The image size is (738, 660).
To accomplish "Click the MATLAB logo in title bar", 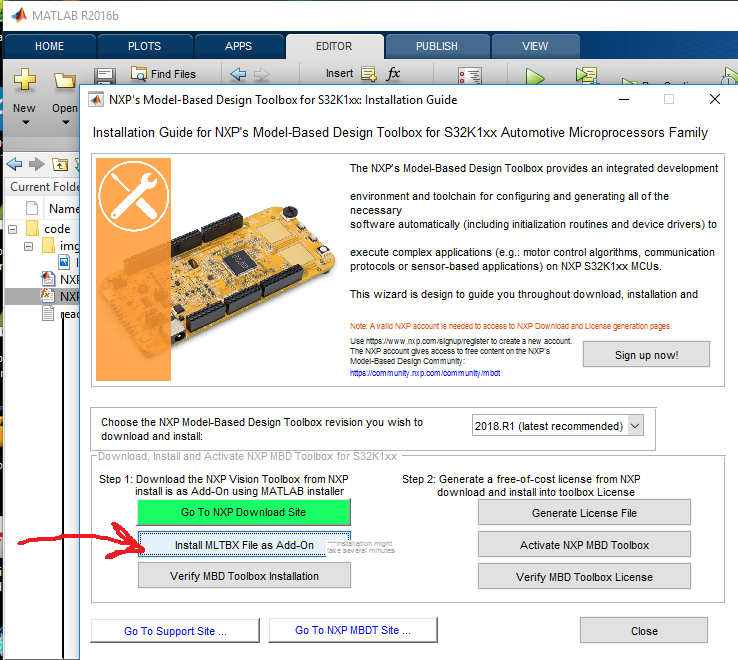I will pos(19,16).
